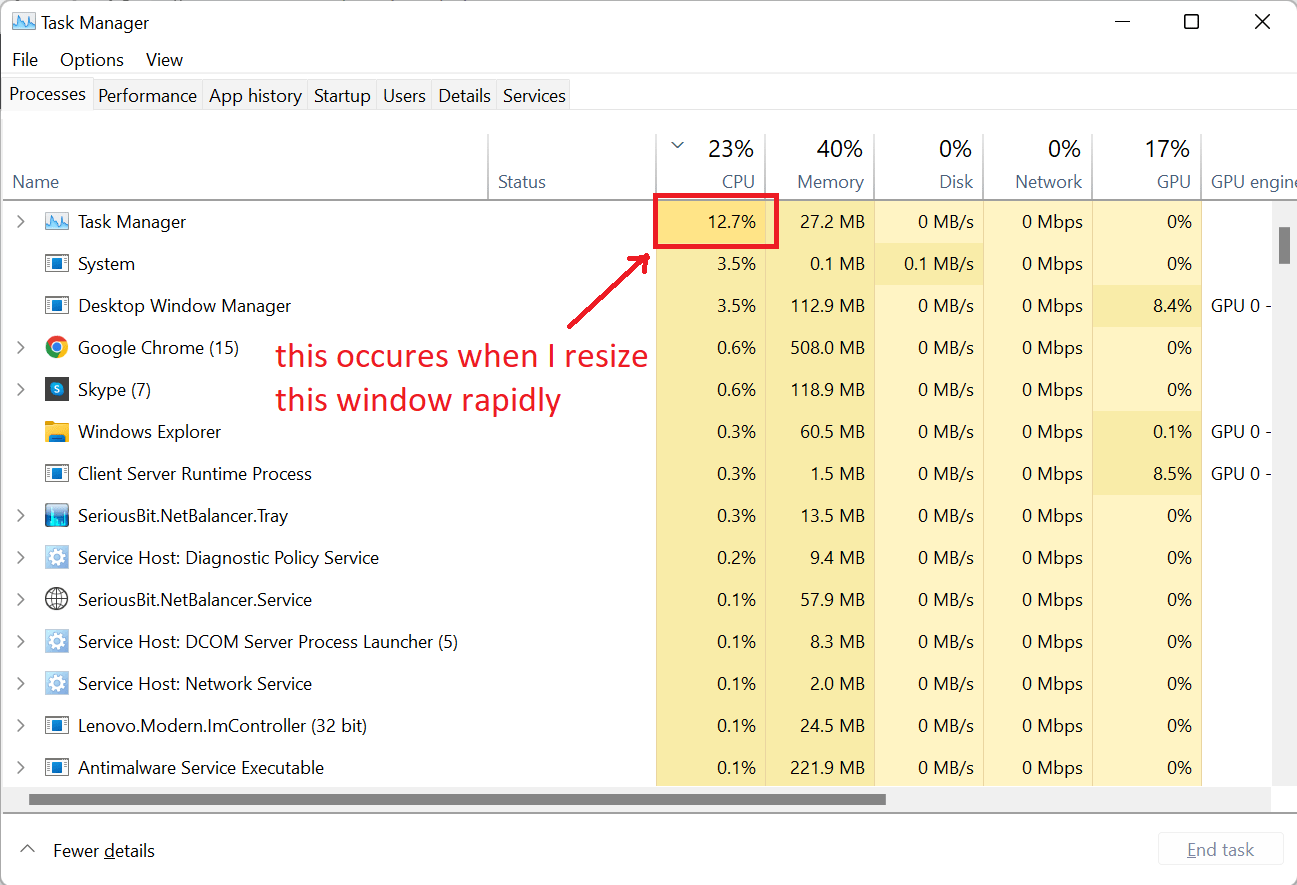This screenshot has height=885, width=1297.
Task: Expand the Google Chrome (15) process group
Action: pos(21,348)
